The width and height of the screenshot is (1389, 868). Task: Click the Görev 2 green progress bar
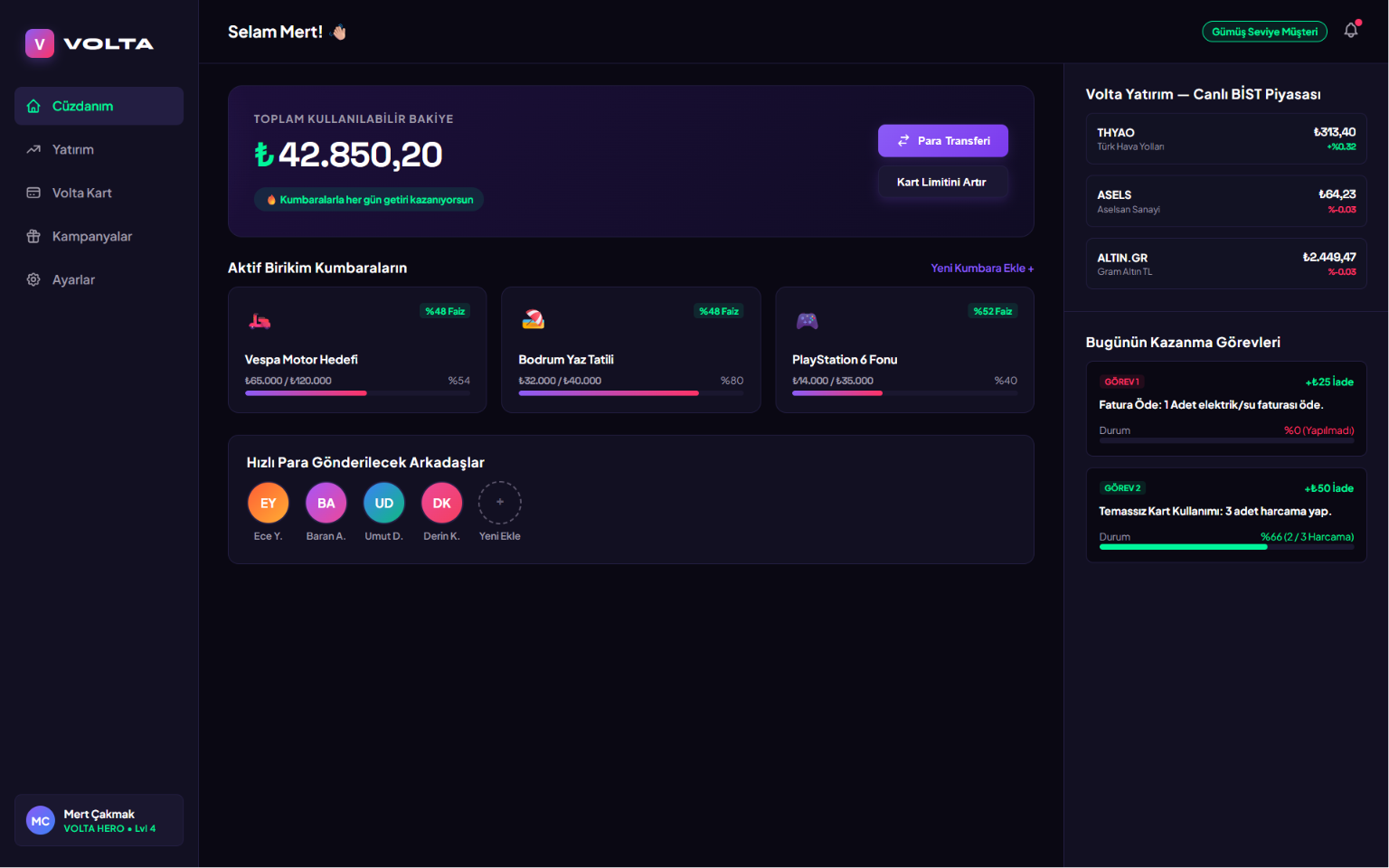tap(1226, 547)
